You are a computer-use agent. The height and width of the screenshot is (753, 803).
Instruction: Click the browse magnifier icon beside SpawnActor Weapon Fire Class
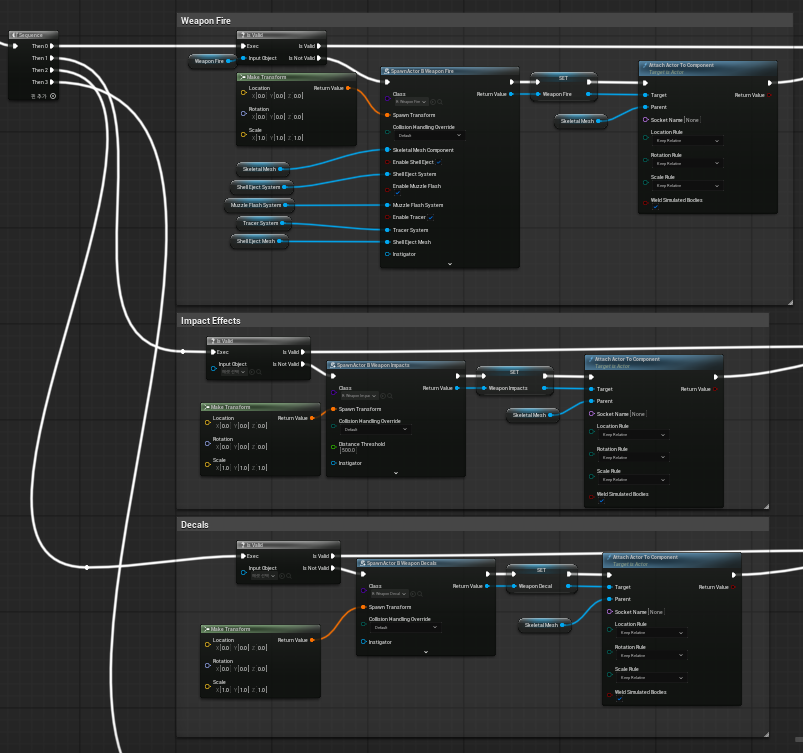[x=440, y=102]
